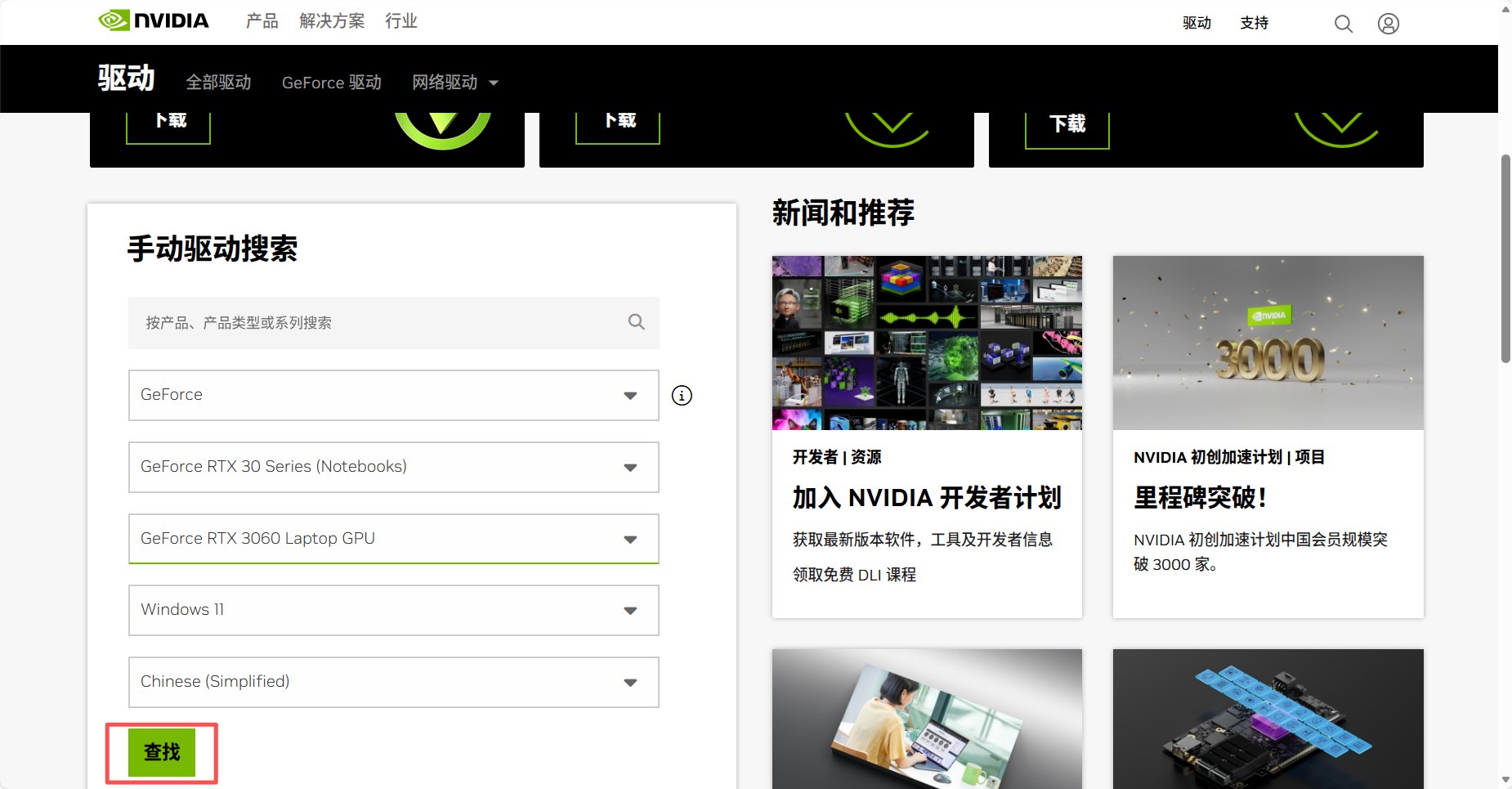Viewport: 1512px width, 789px height.
Task: Open the 3000 milestone thumbnail
Action: pyautogui.click(x=1268, y=343)
